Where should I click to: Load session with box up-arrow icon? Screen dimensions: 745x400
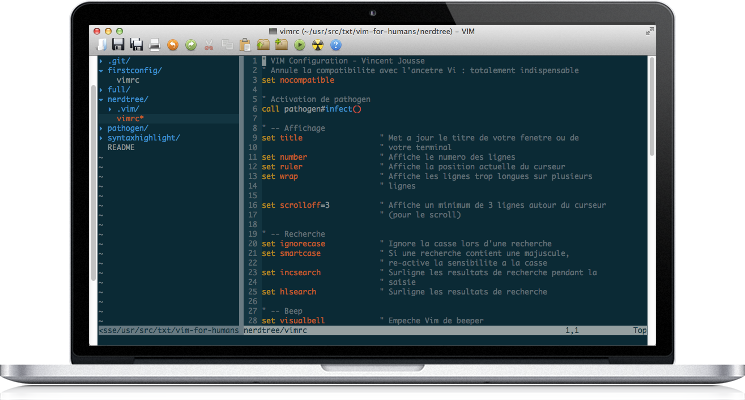tap(263, 45)
